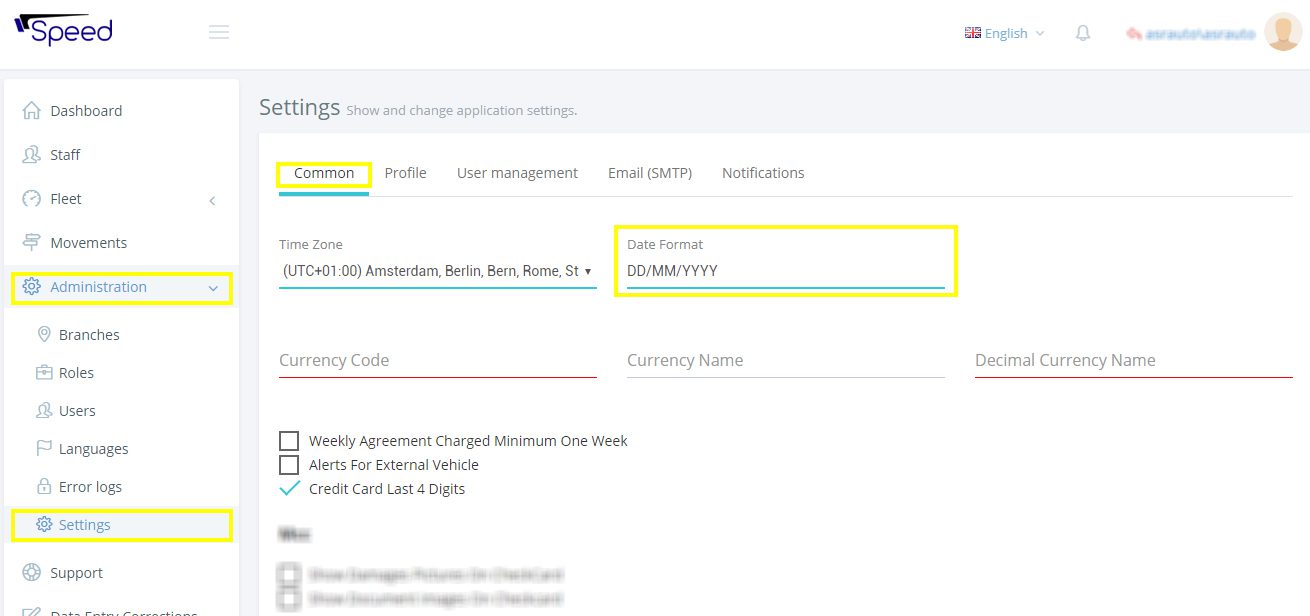Open the notifications bell

tap(1082, 33)
